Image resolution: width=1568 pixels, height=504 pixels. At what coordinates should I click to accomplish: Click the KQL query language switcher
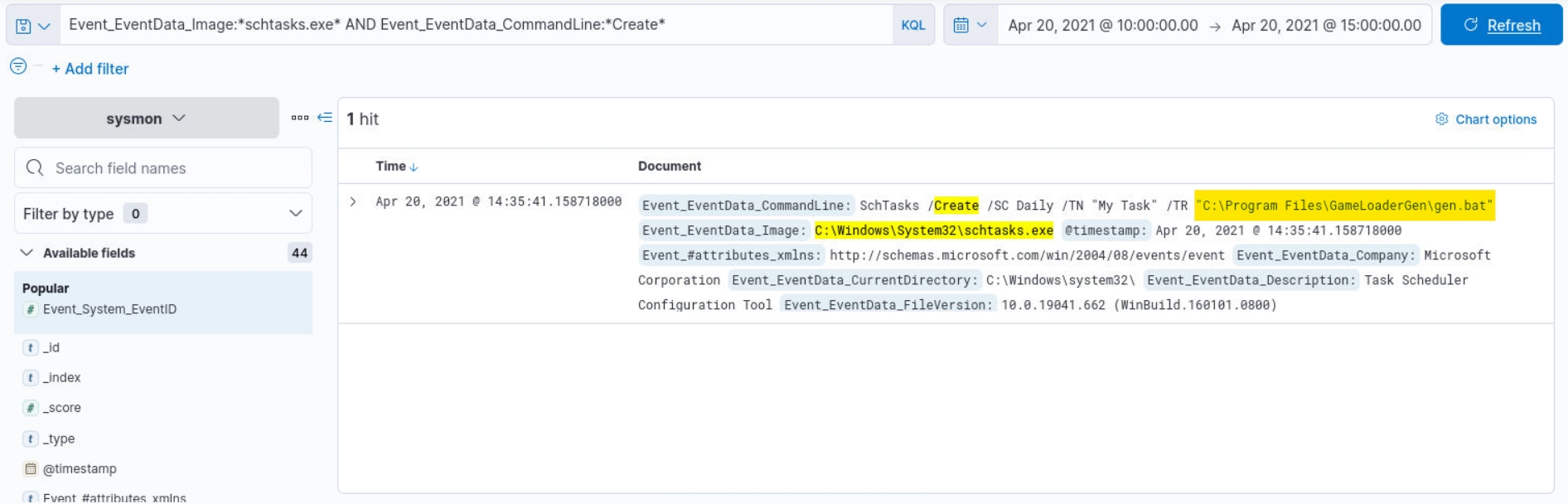[912, 26]
